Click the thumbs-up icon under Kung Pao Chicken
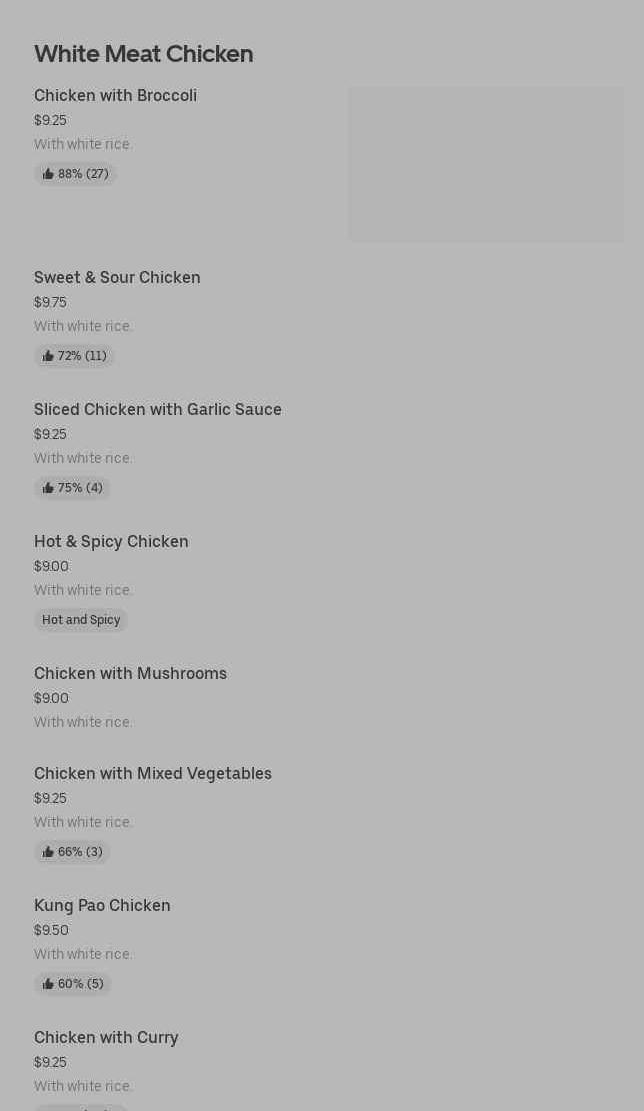 pyautogui.click(x=48, y=984)
